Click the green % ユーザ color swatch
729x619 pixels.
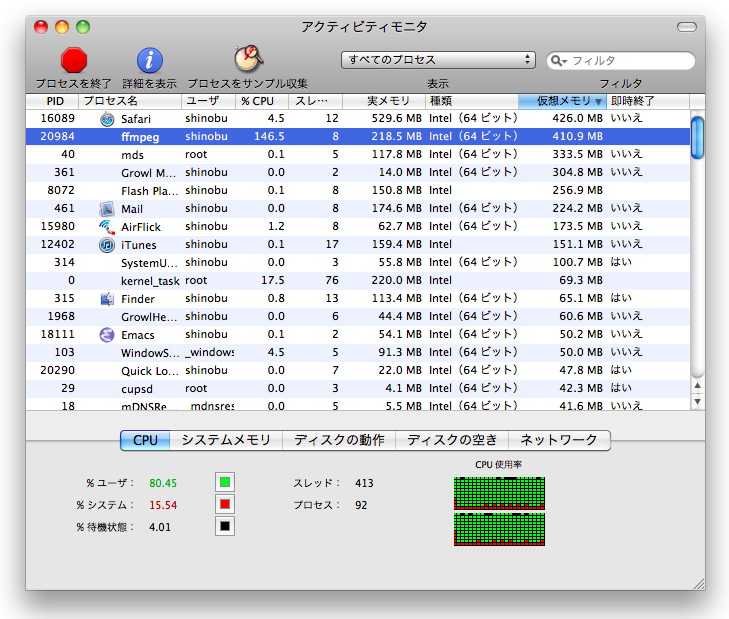point(225,483)
